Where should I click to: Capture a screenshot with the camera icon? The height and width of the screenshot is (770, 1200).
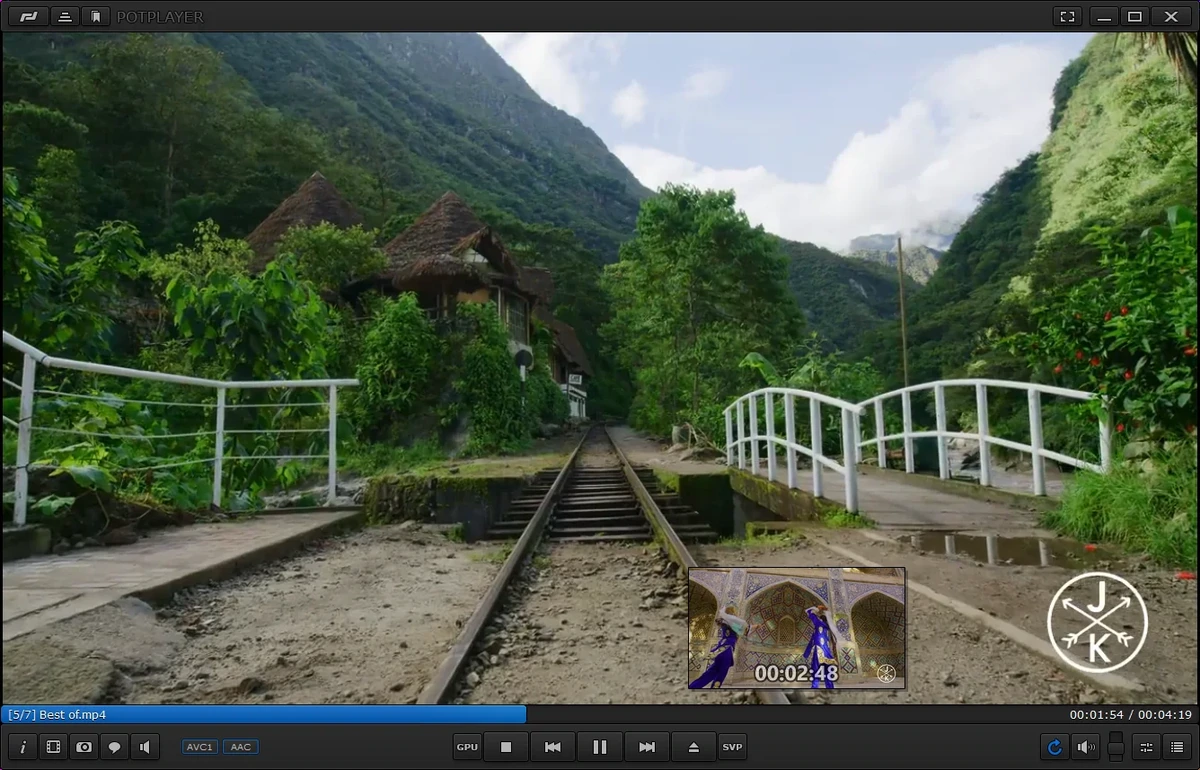tap(84, 747)
